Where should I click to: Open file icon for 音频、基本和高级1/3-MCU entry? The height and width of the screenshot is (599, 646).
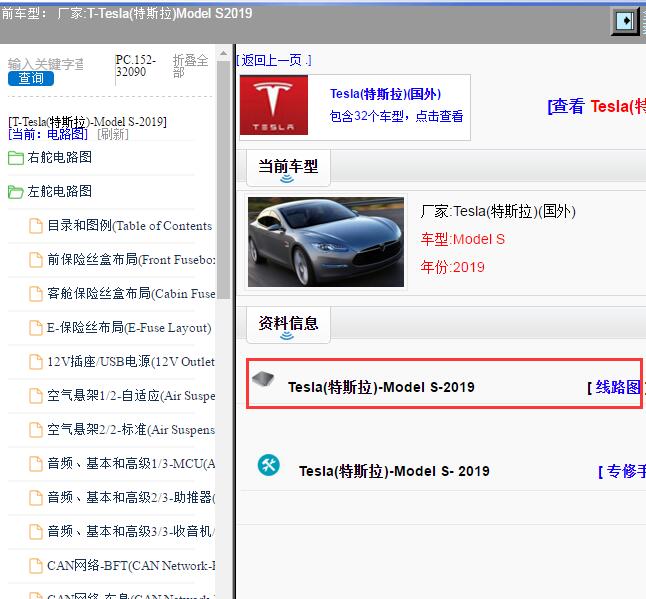[36, 464]
